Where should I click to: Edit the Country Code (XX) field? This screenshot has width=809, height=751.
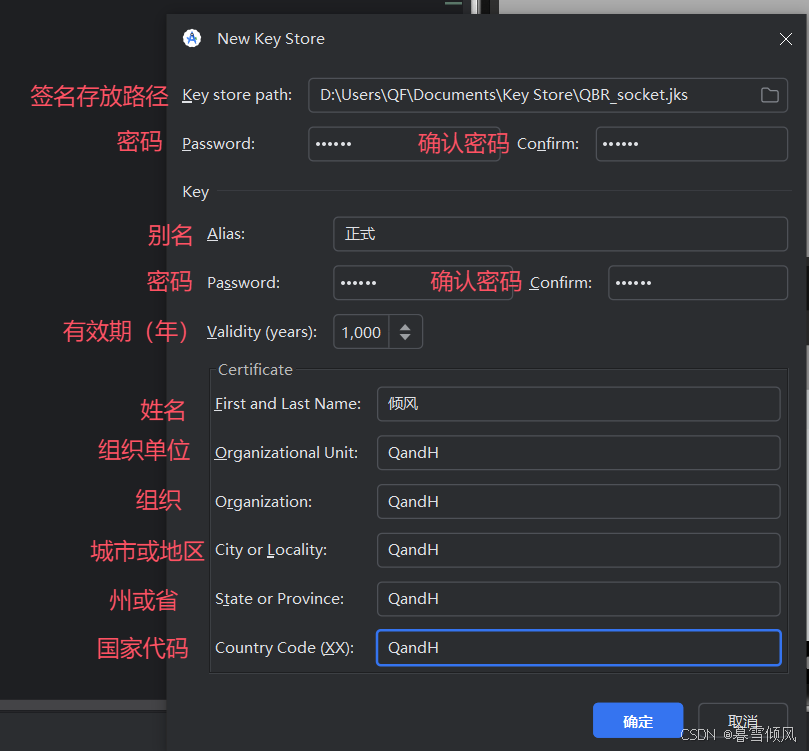click(578, 648)
